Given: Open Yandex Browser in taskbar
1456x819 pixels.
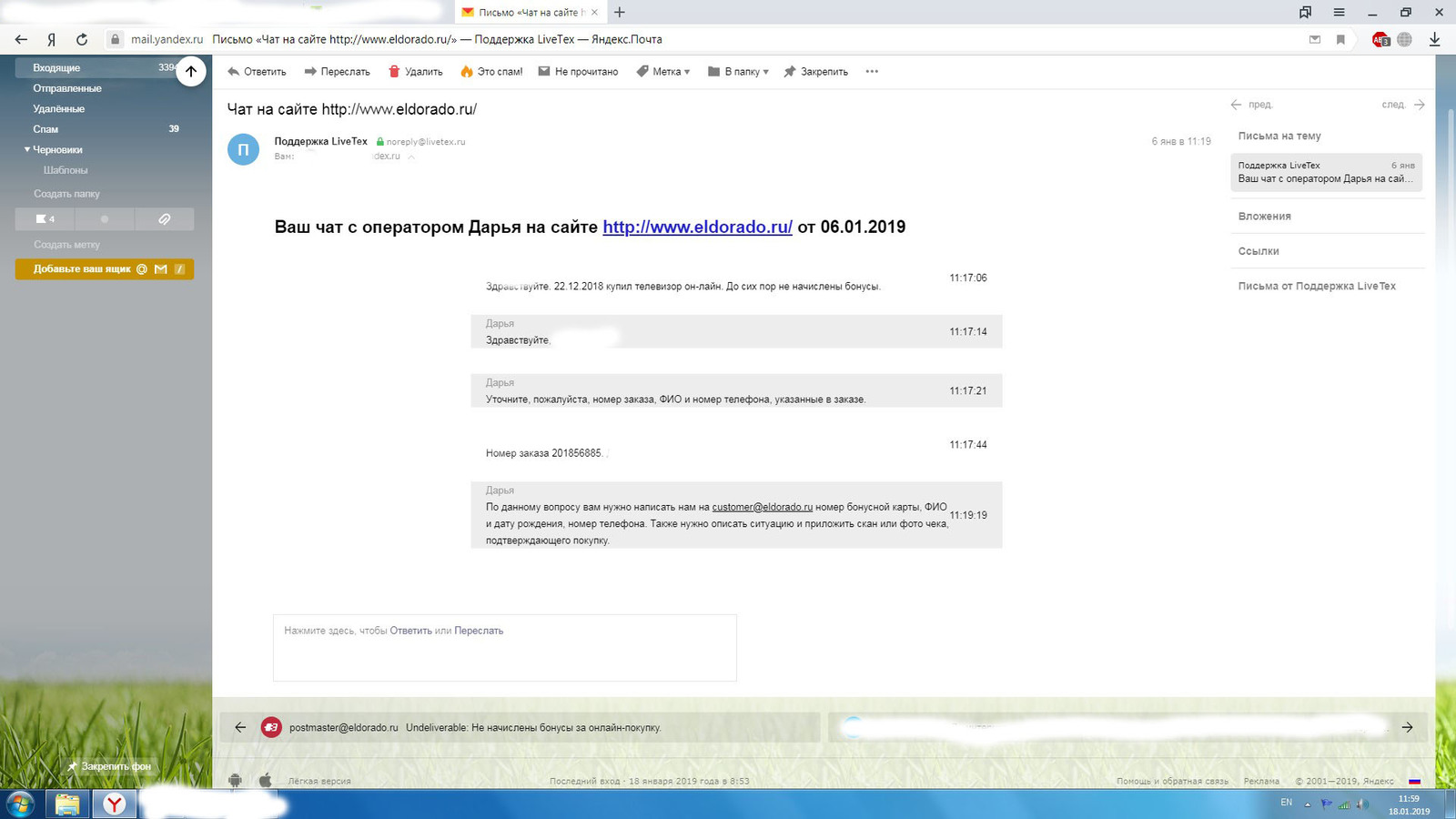Looking at the screenshot, I should (x=115, y=804).
